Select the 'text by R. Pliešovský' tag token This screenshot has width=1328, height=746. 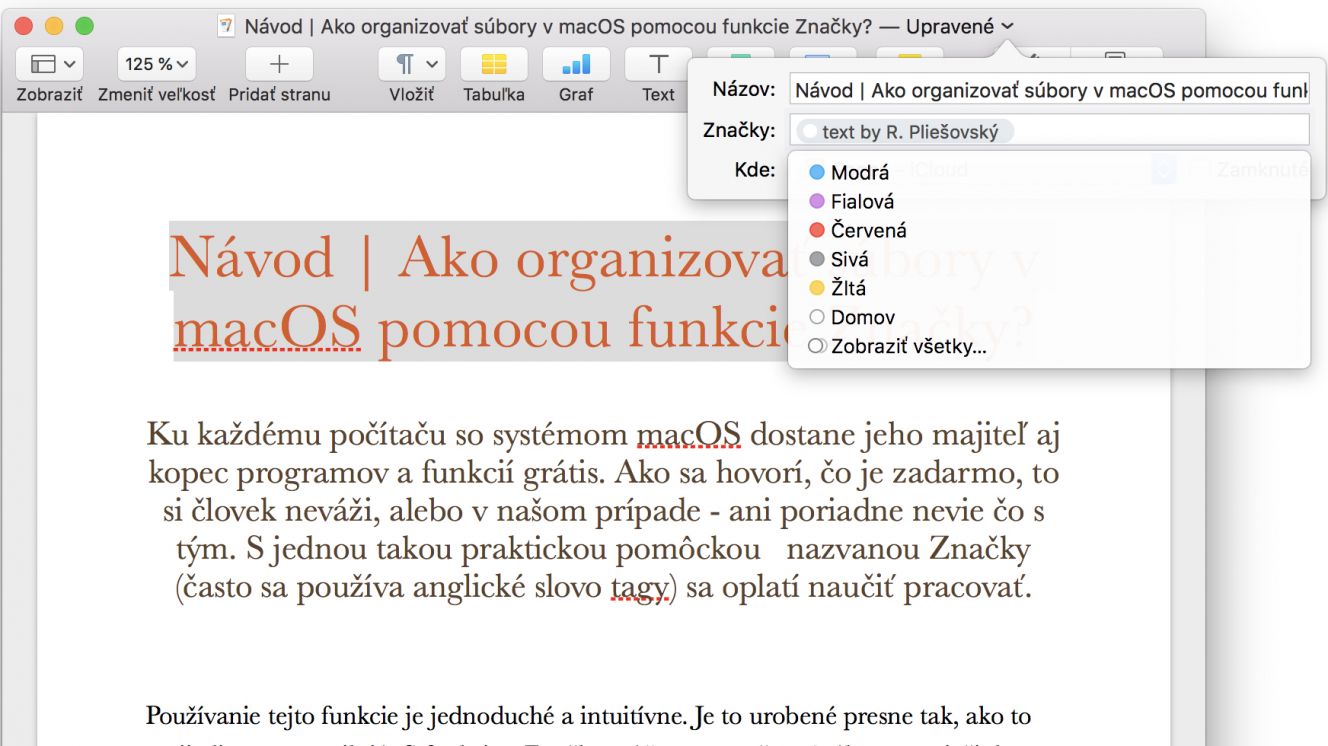[905, 132]
